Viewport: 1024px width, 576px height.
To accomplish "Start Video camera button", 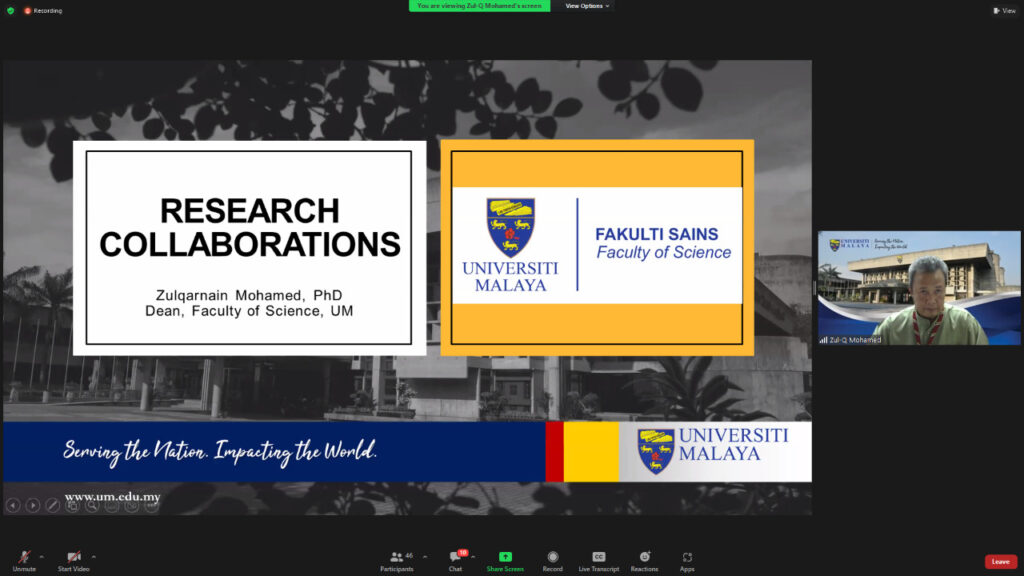I will [x=73, y=560].
